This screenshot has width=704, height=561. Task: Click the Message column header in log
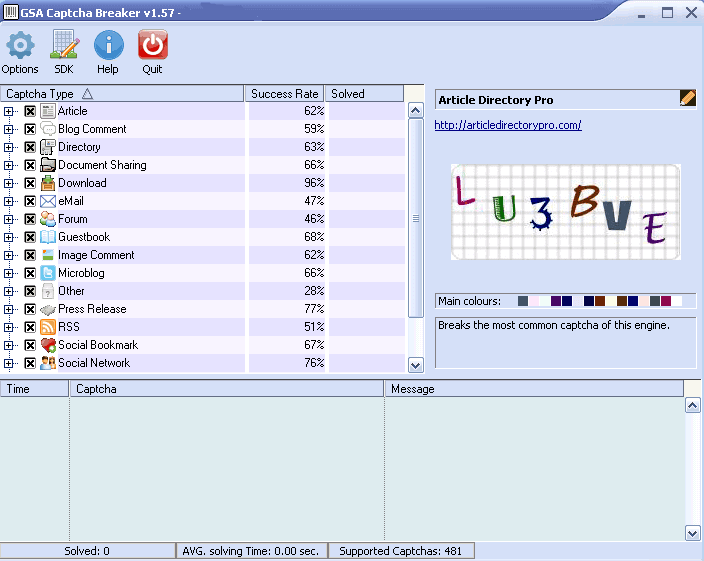534,389
